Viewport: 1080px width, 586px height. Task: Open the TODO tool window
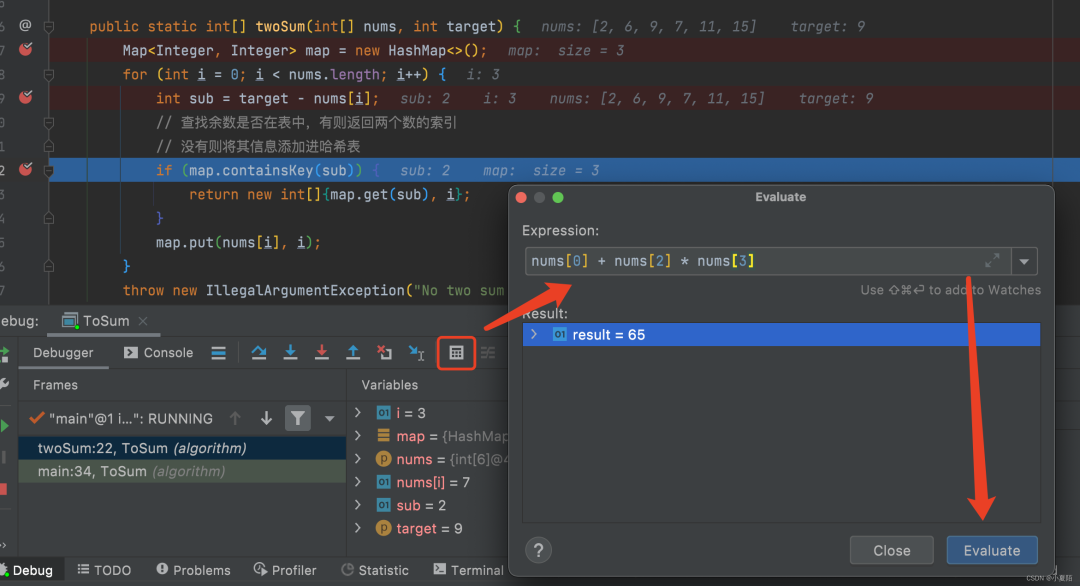[104, 569]
